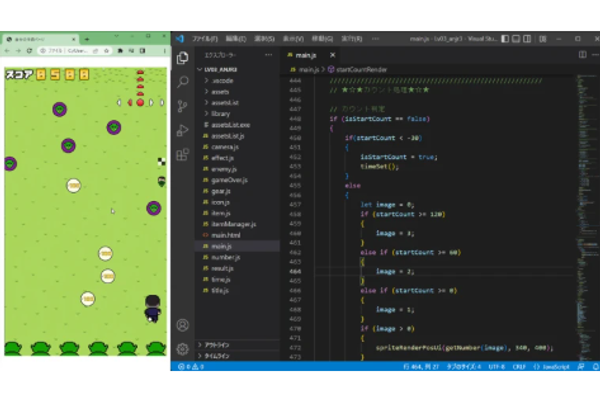Open the Run and Debug view
Viewport: 600px width, 400px height.
(x=183, y=131)
